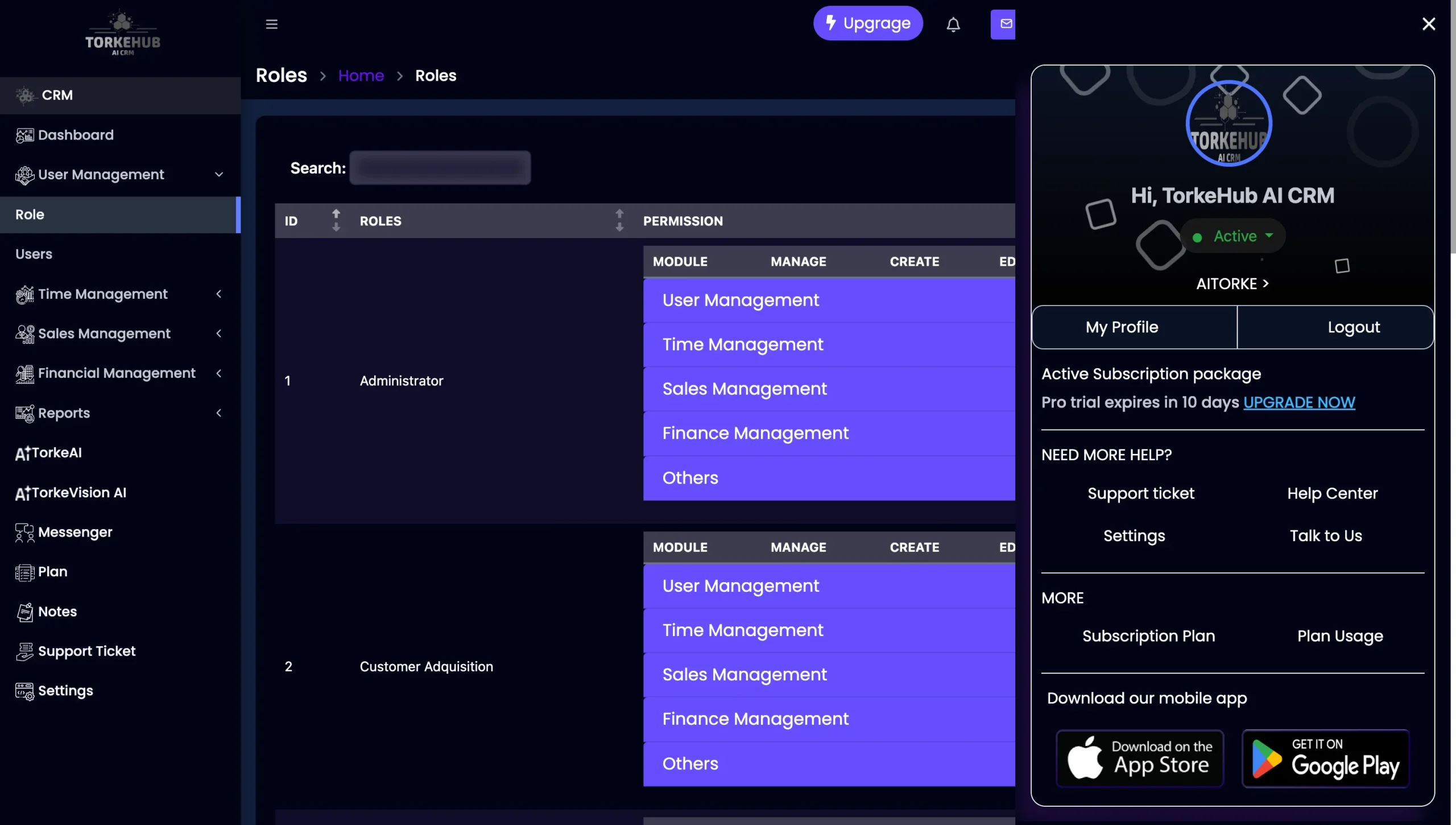Sort table by ID column arrows
This screenshot has height=825, width=1456.
[336, 221]
